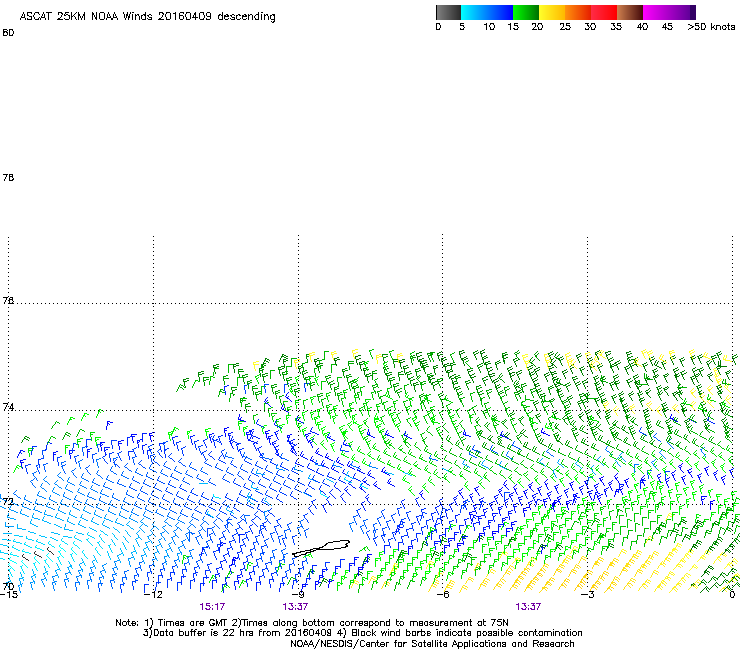The width and height of the screenshot is (740, 650).
Task: Click the '25' label on the color scale
Action: click(x=565, y=27)
